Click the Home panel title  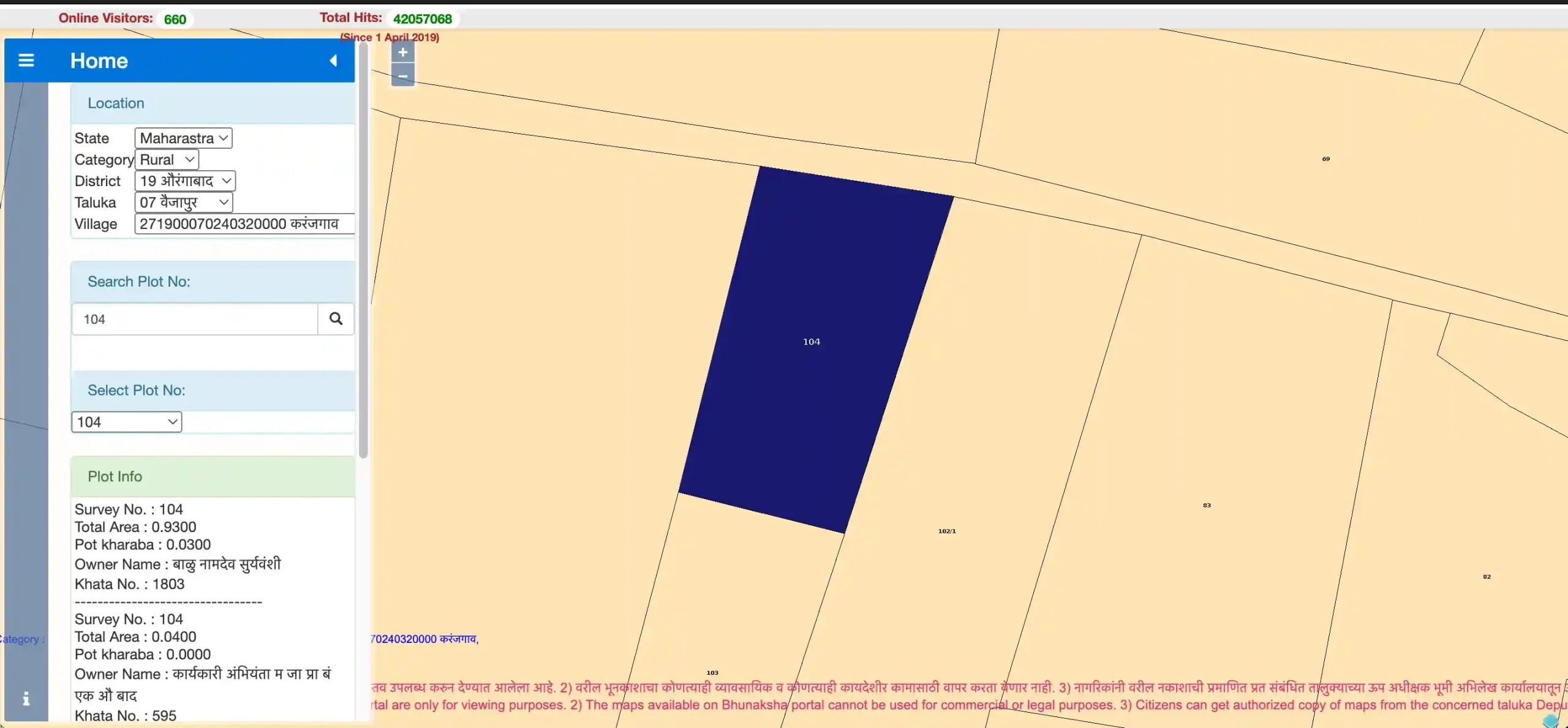pos(99,61)
